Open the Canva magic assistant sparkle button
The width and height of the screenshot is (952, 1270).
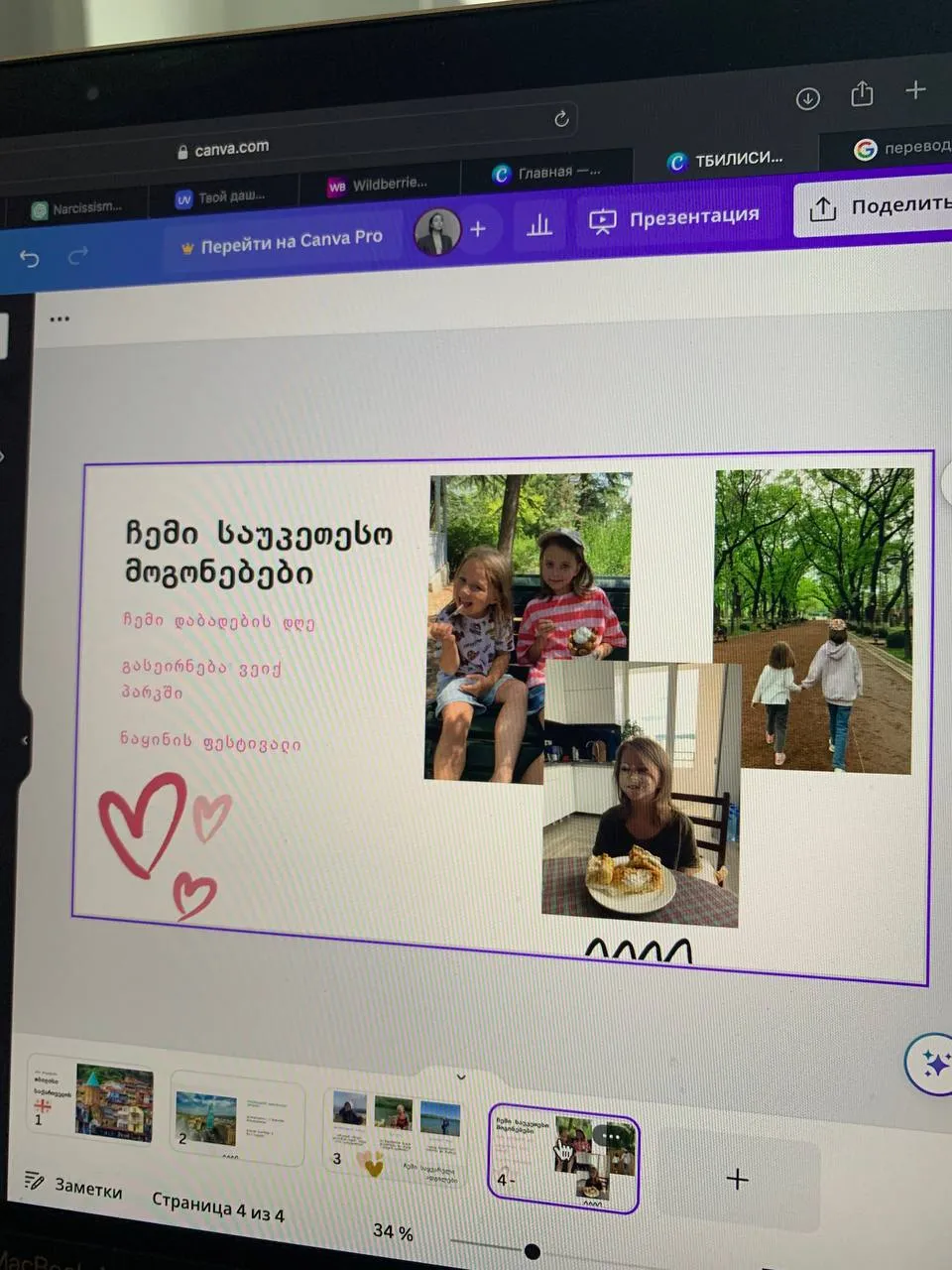point(932,1063)
